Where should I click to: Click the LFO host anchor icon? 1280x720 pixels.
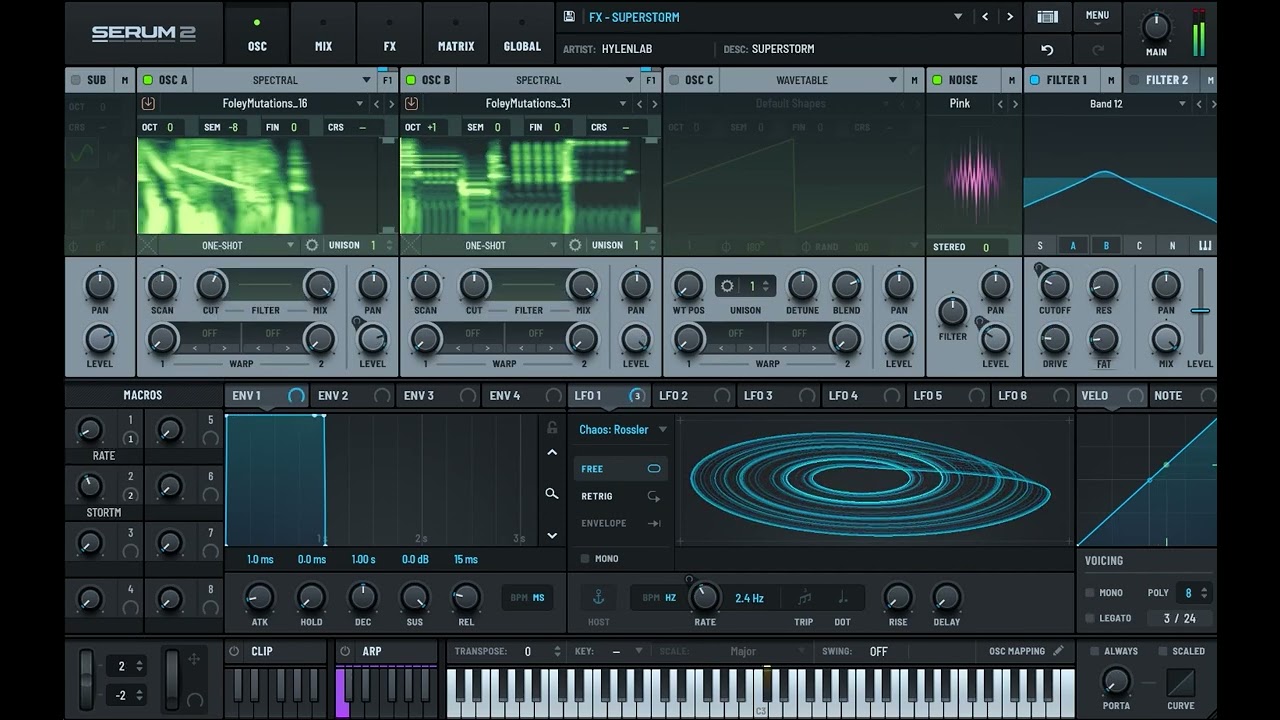pos(598,598)
